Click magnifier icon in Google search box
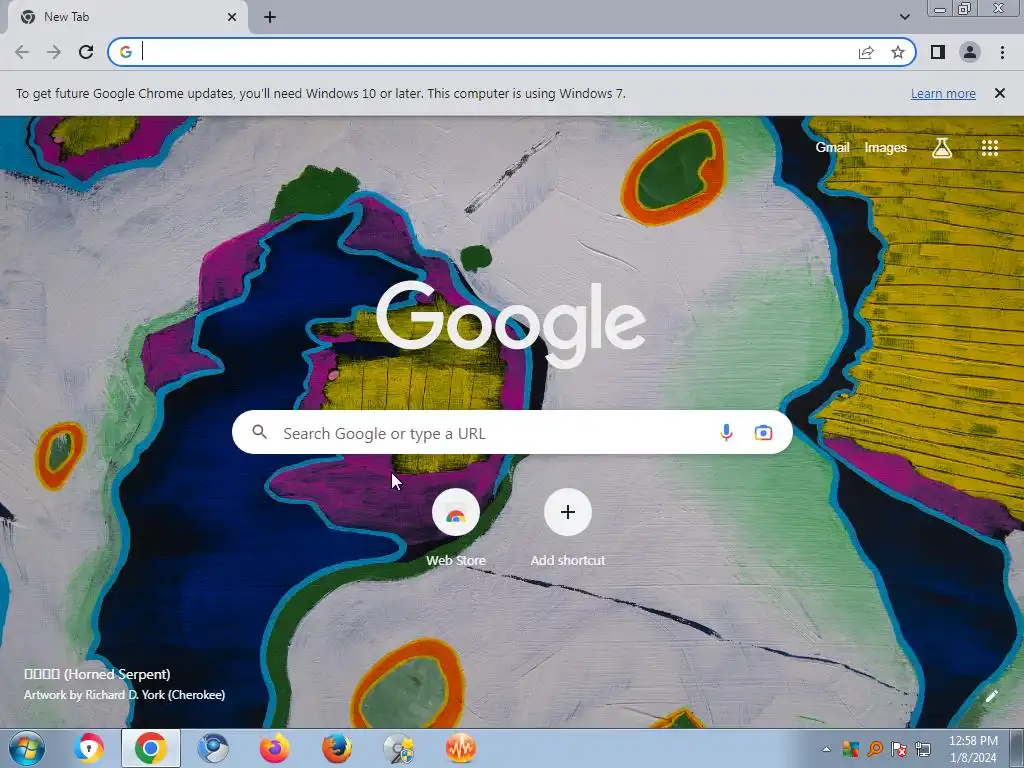 pyautogui.click(x=260, y=432)
